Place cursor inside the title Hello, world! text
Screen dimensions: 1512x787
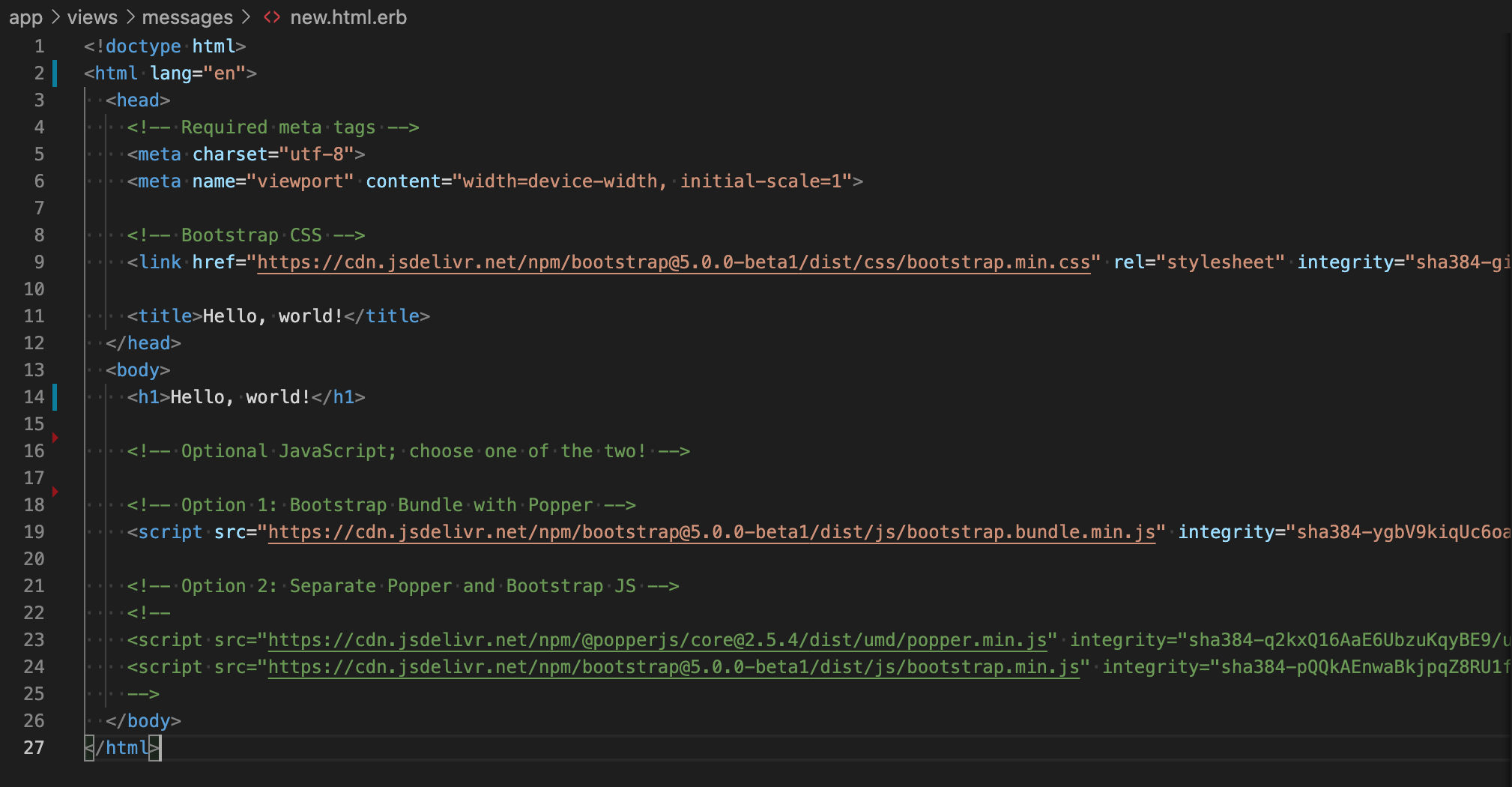[x=270, y=316]
